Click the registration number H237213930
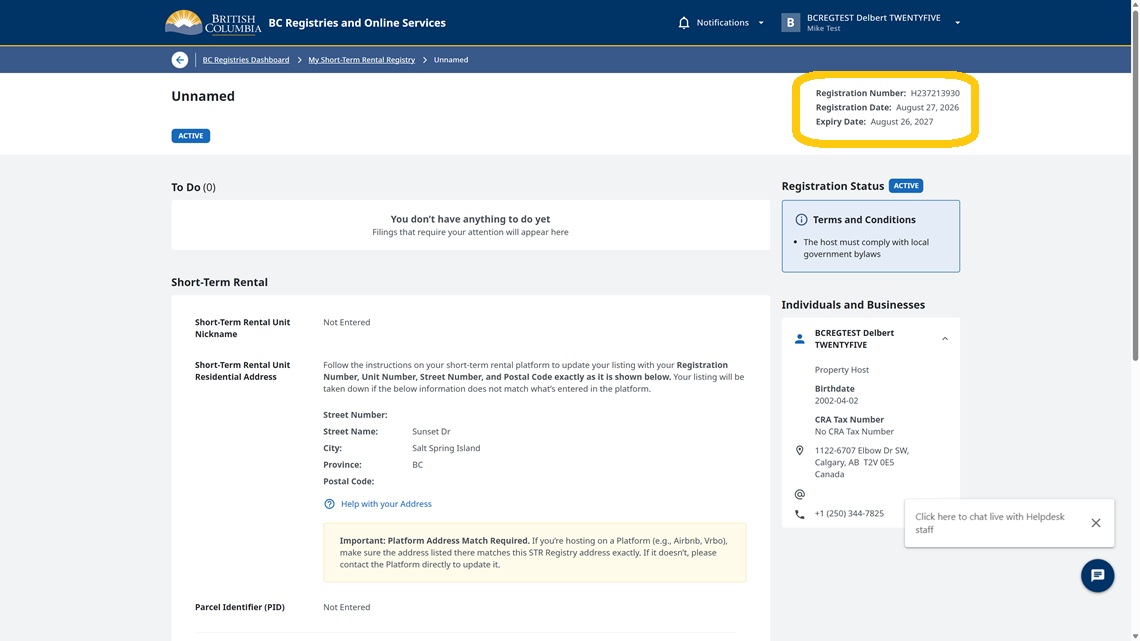This screenshot has width=1140, height=641. pos(934,93)
